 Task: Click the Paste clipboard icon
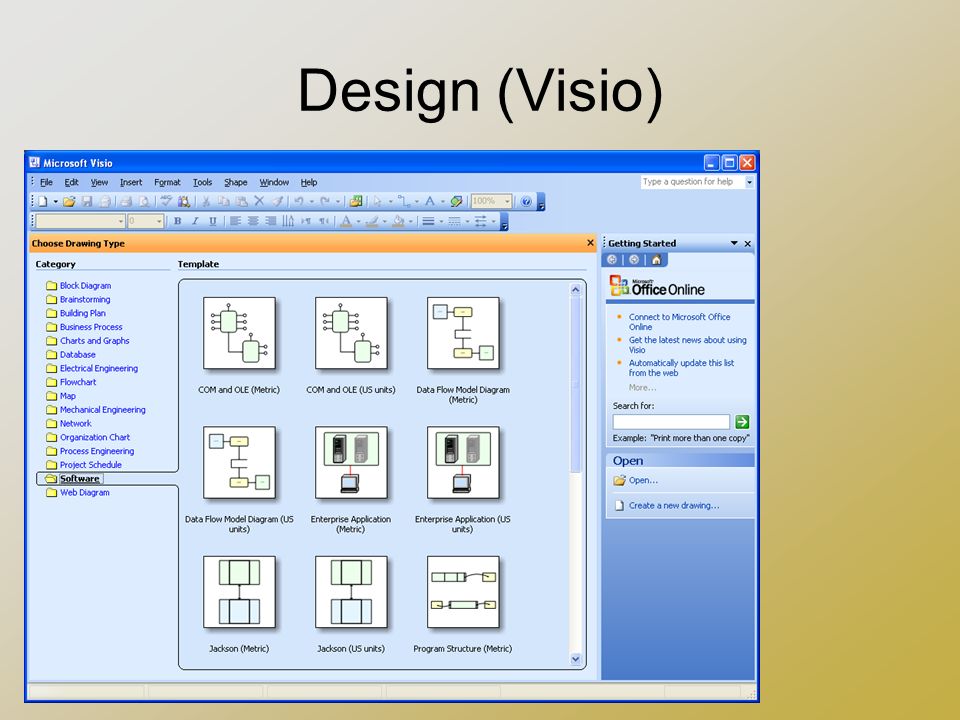(242, 201)
